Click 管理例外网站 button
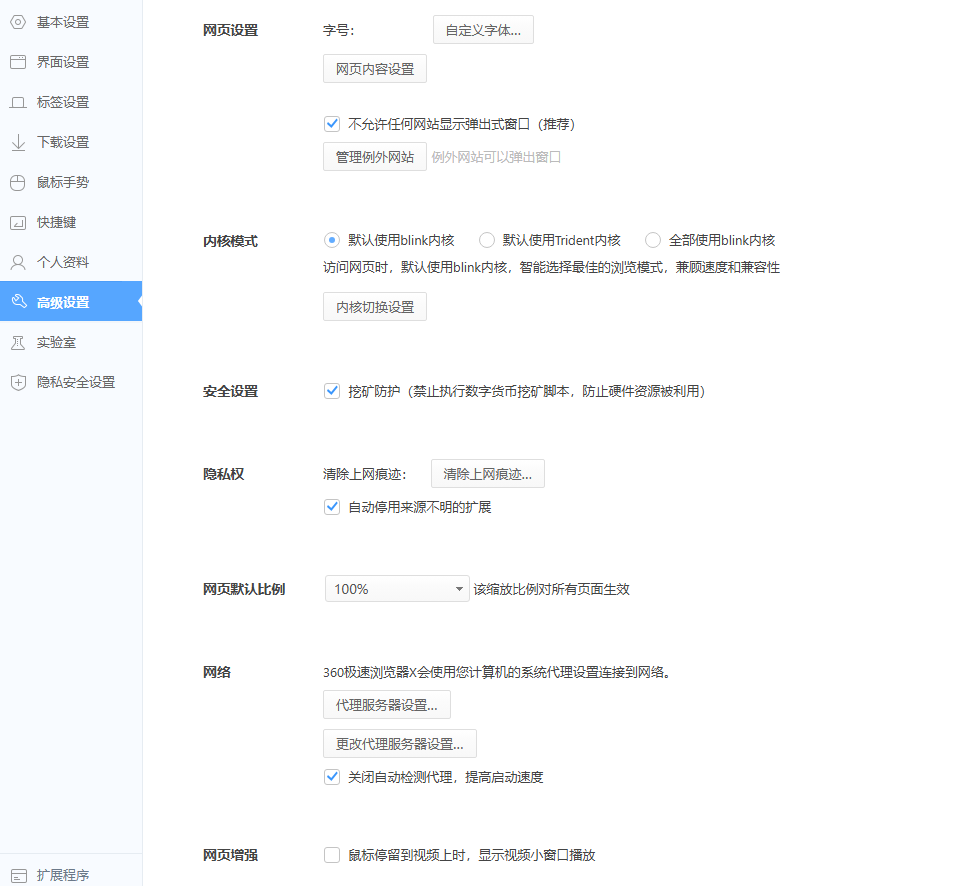The height and width of the screenshot is (886, 974). coord(375,157)
